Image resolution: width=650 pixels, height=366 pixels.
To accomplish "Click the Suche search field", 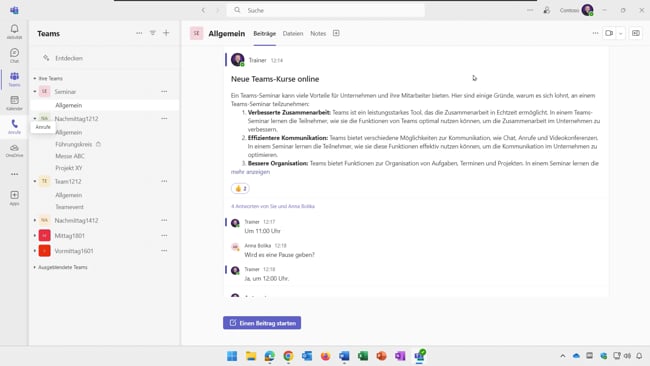I will tap(325, 10).
